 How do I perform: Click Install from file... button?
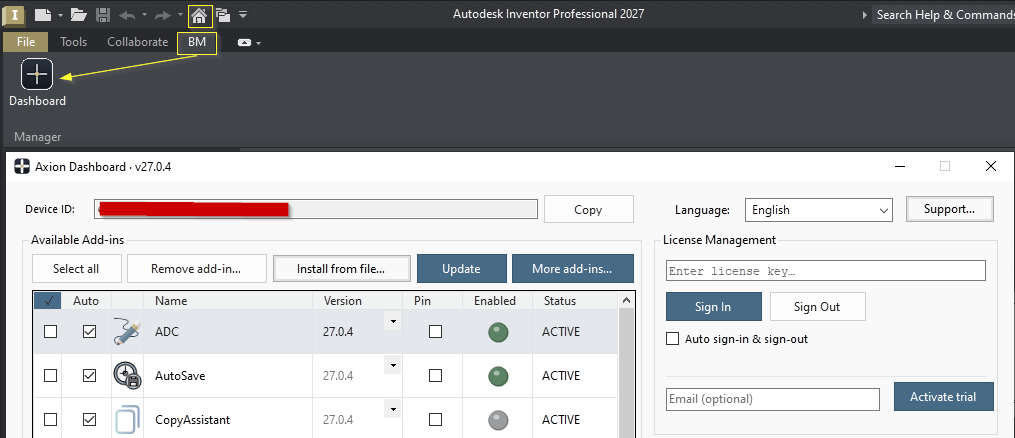[x=341, y=268]
